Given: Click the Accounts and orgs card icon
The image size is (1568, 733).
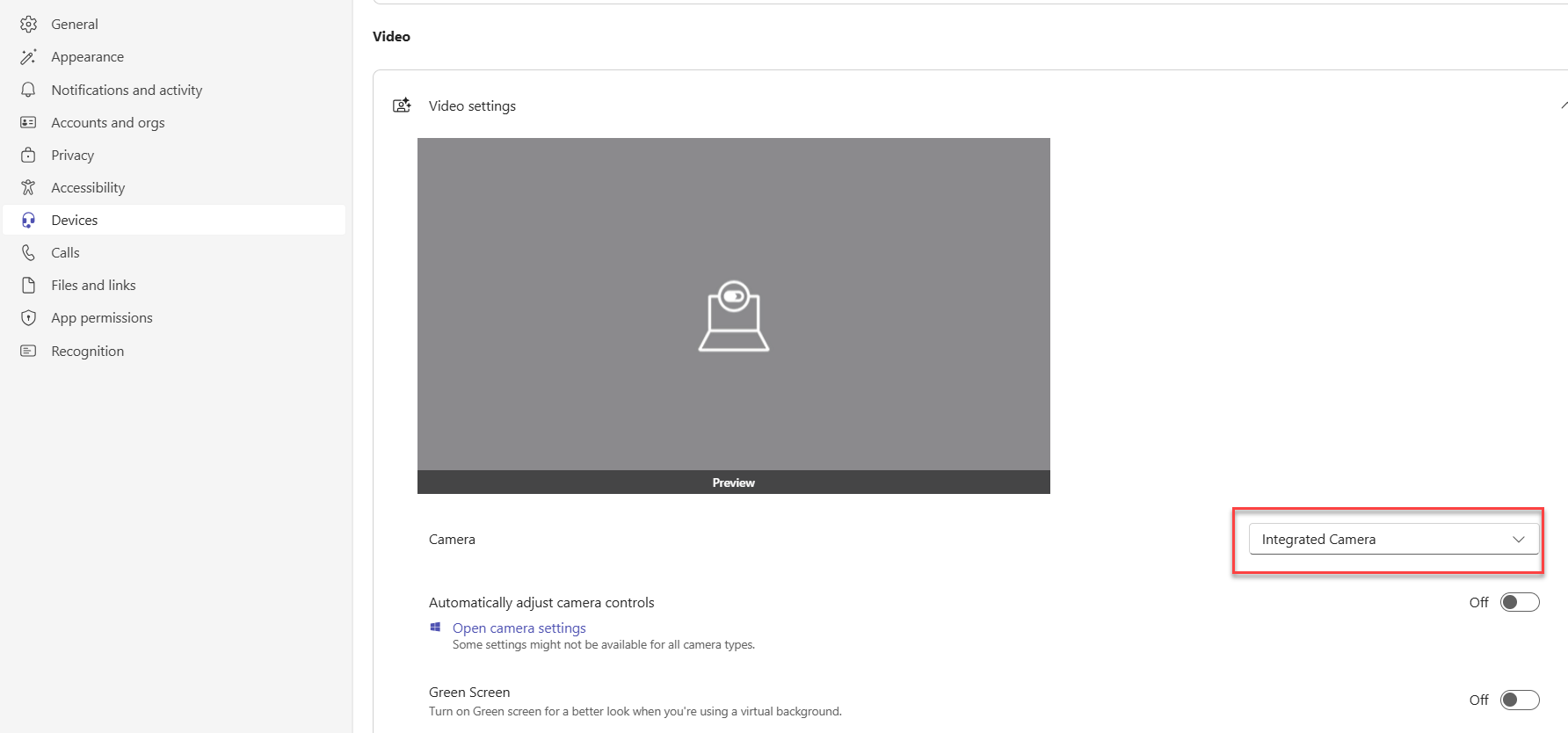Looking at the screenshot, I should click(x=28, y=122).
